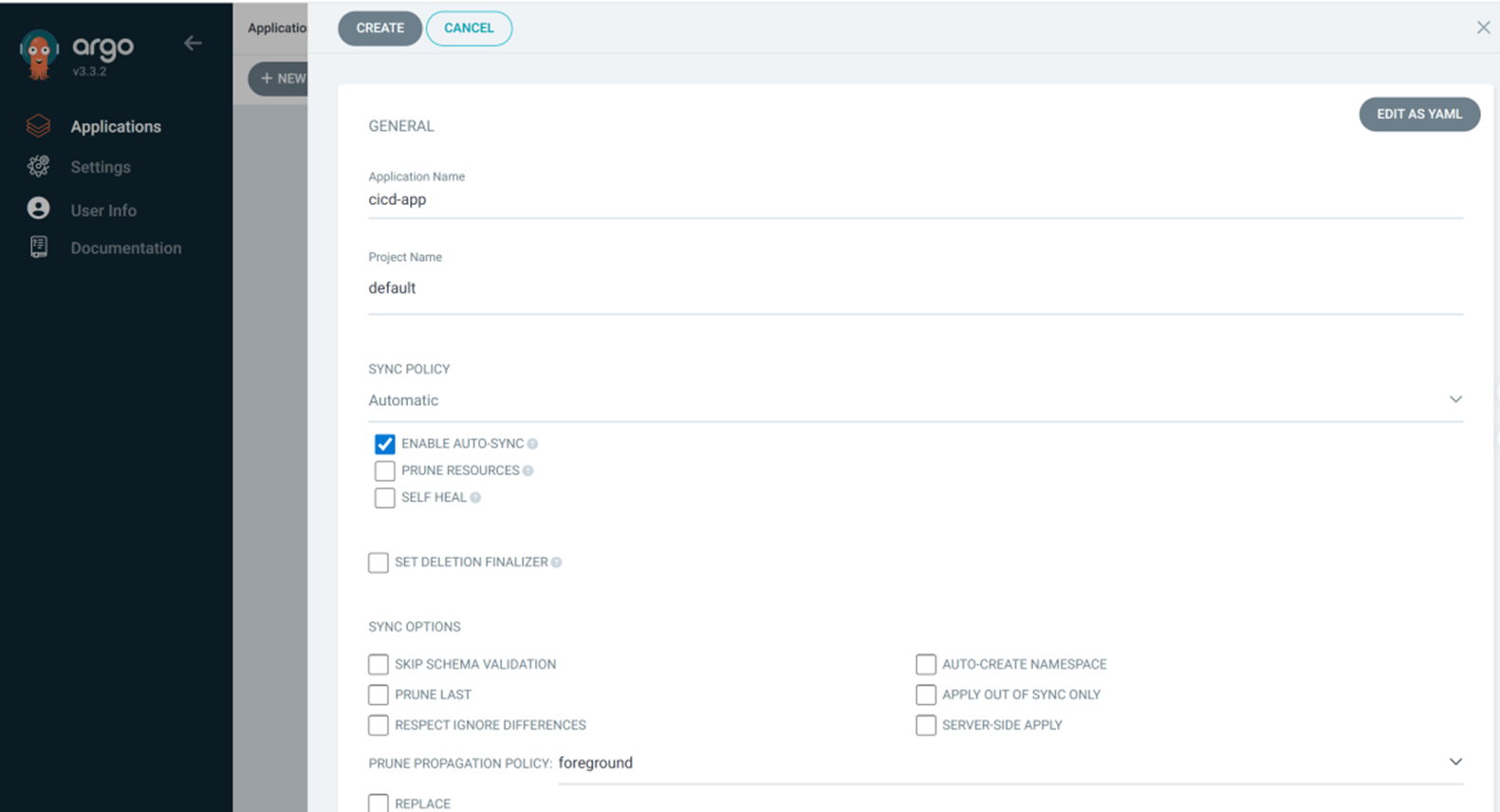
Task: Click the Documentation book icon
Action: (39, 248)
